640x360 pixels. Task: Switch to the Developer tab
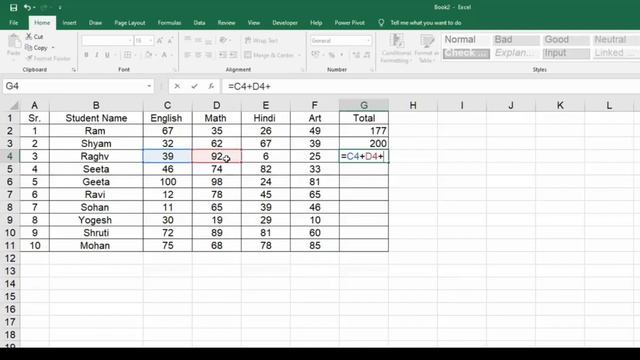(x=285, y=23)
